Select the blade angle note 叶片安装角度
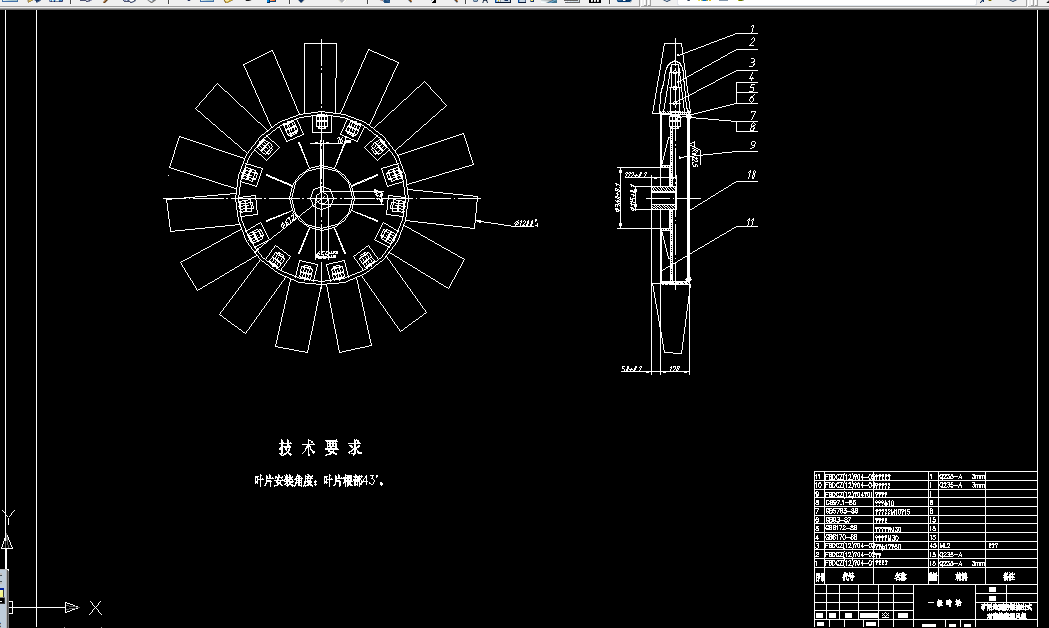Image resolution: width=1049 pixels, height=628 pixels. coord(319,481)
